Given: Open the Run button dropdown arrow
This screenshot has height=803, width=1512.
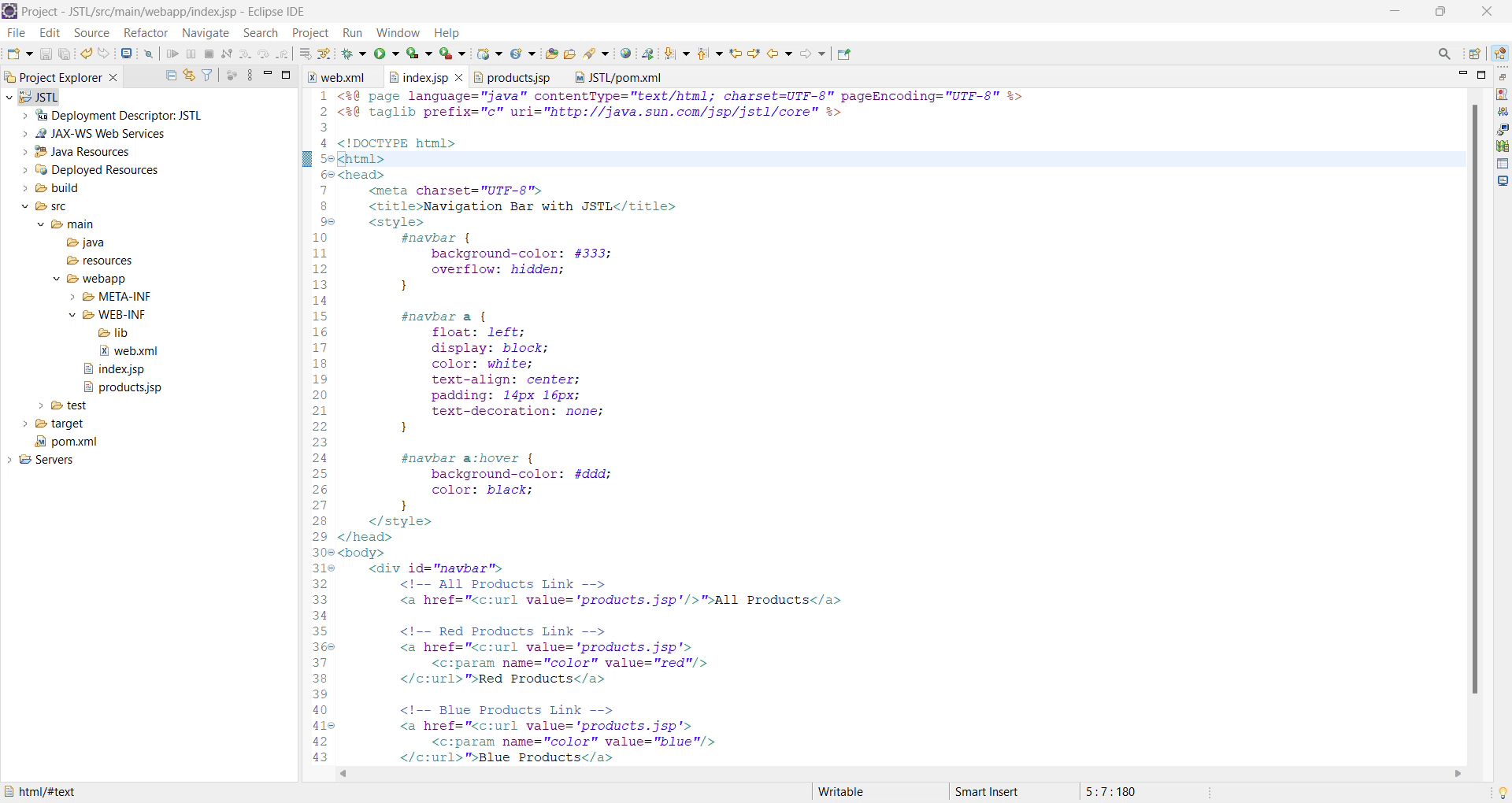Looking at the screenshot, I should [395, 55].
